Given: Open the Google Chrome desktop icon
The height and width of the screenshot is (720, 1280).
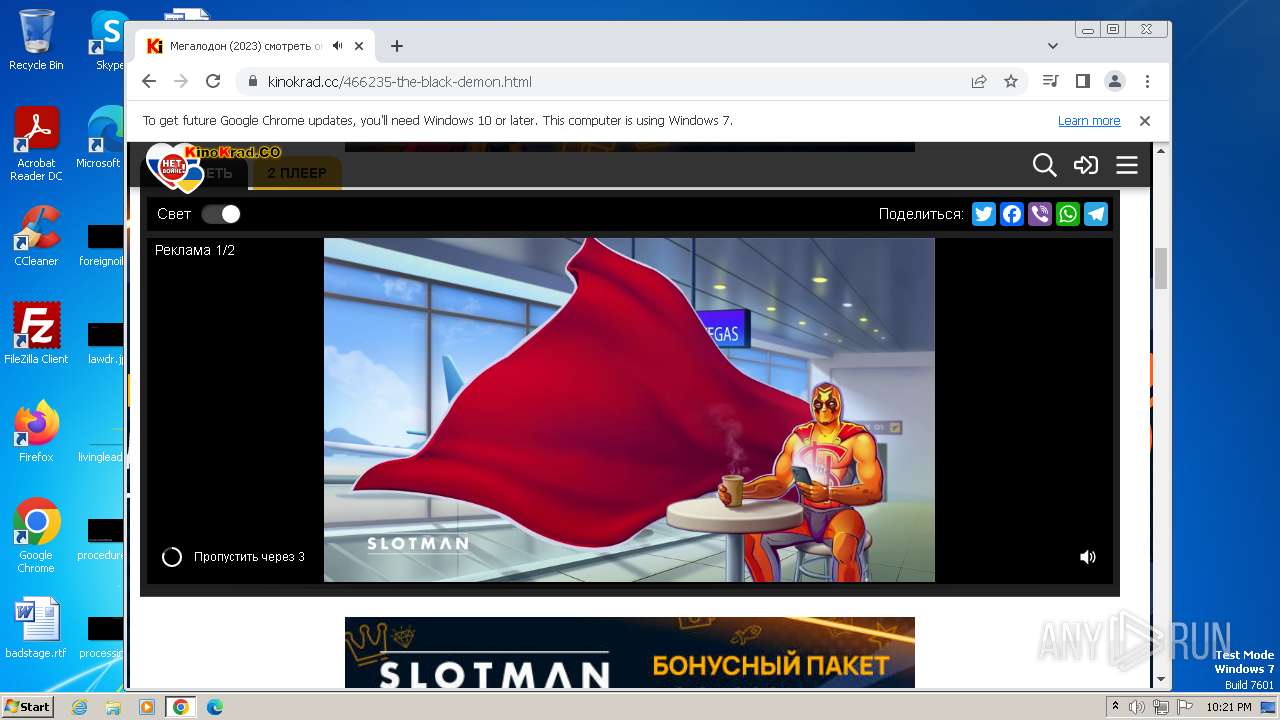Looking at the screenshot, I should (36, 535).
